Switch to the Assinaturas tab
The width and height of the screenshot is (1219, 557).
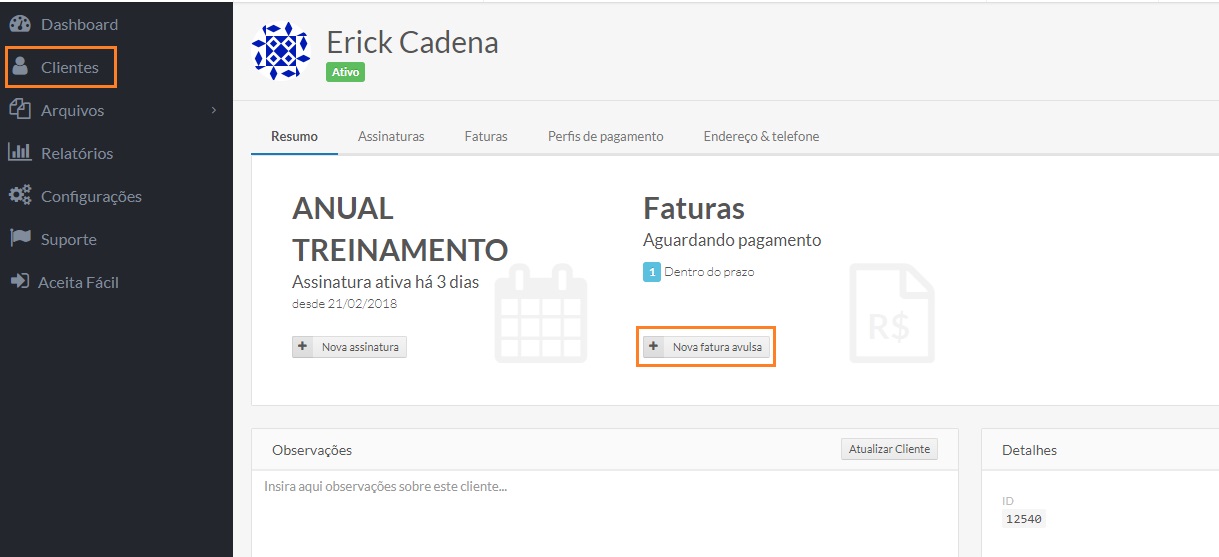coord(391,136)
